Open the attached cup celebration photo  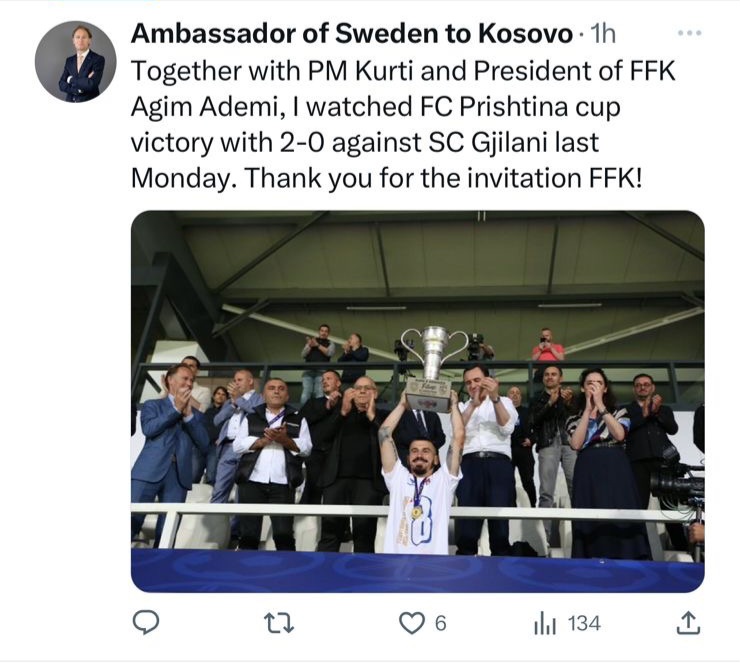point(417,400)
